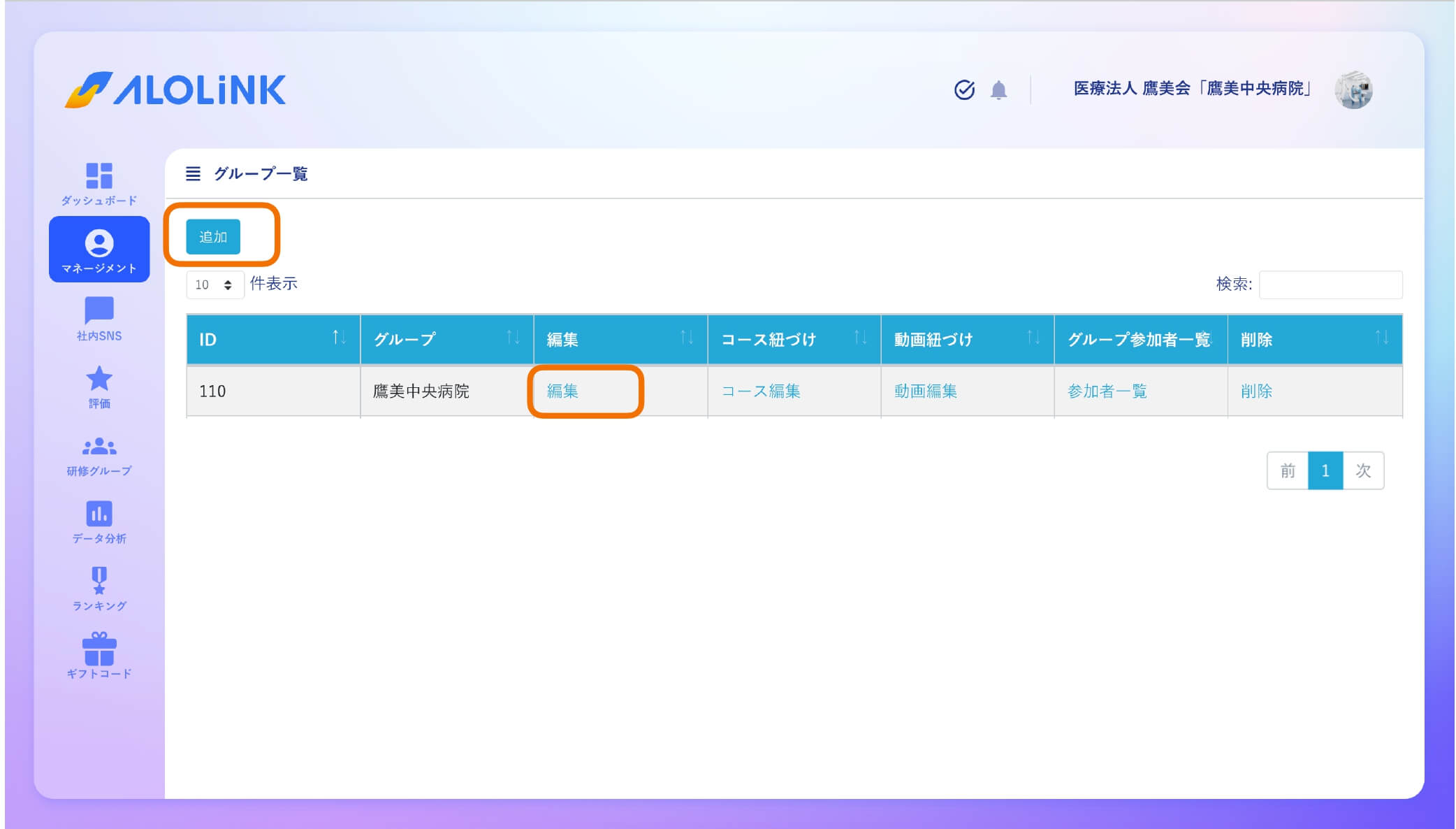The width and height of the screenshot is (1456, 829).
Task: Open the training group people icon
Action: [99, 446]
